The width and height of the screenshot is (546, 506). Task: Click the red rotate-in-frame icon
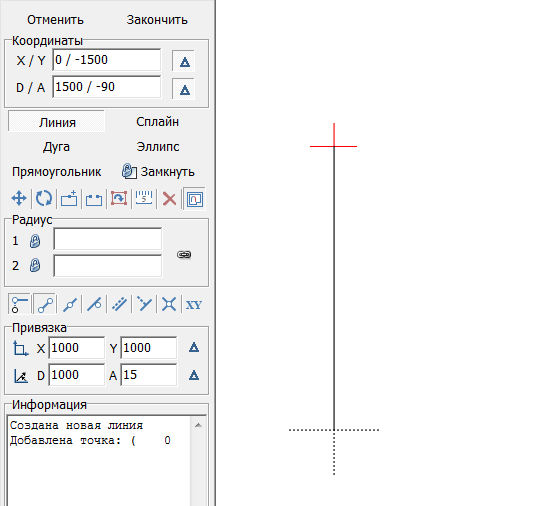(x=119, y=199)
